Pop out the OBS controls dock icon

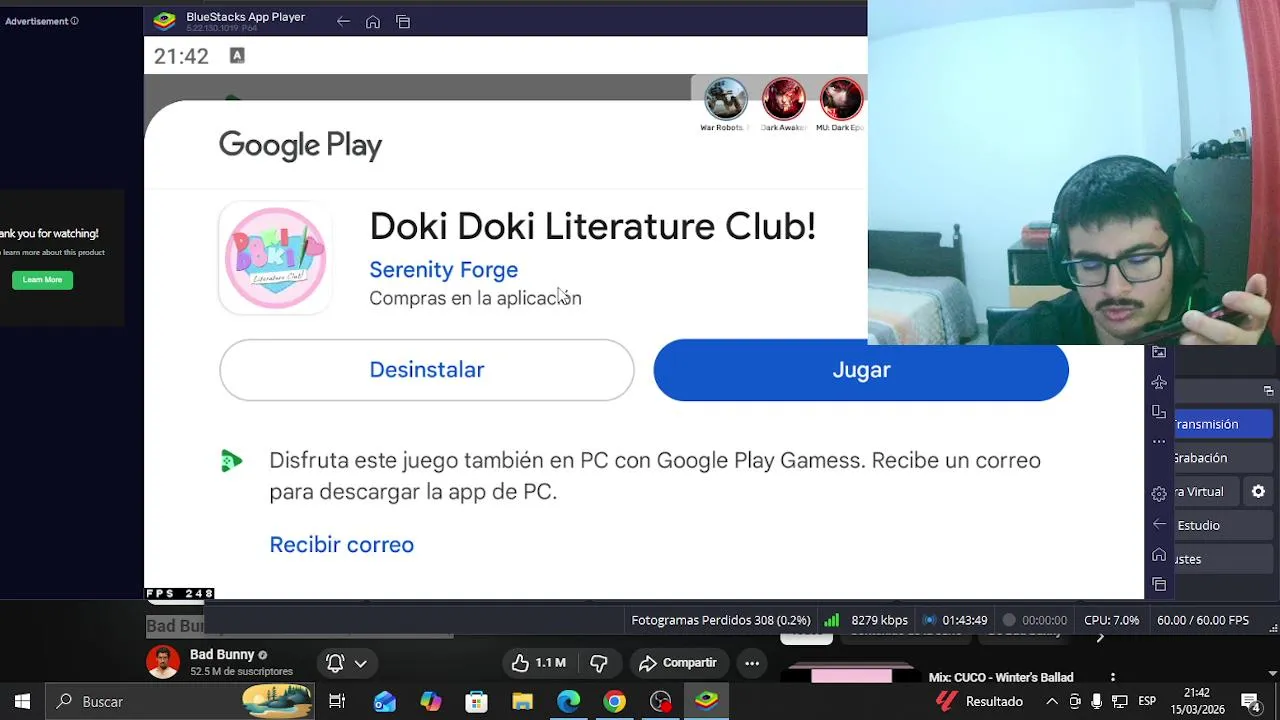pyautogui.click(x=1268, y=391)
